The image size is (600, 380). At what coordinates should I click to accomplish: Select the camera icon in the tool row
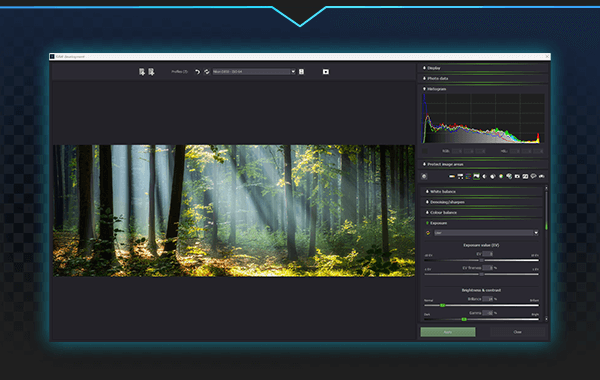(517, 176)
